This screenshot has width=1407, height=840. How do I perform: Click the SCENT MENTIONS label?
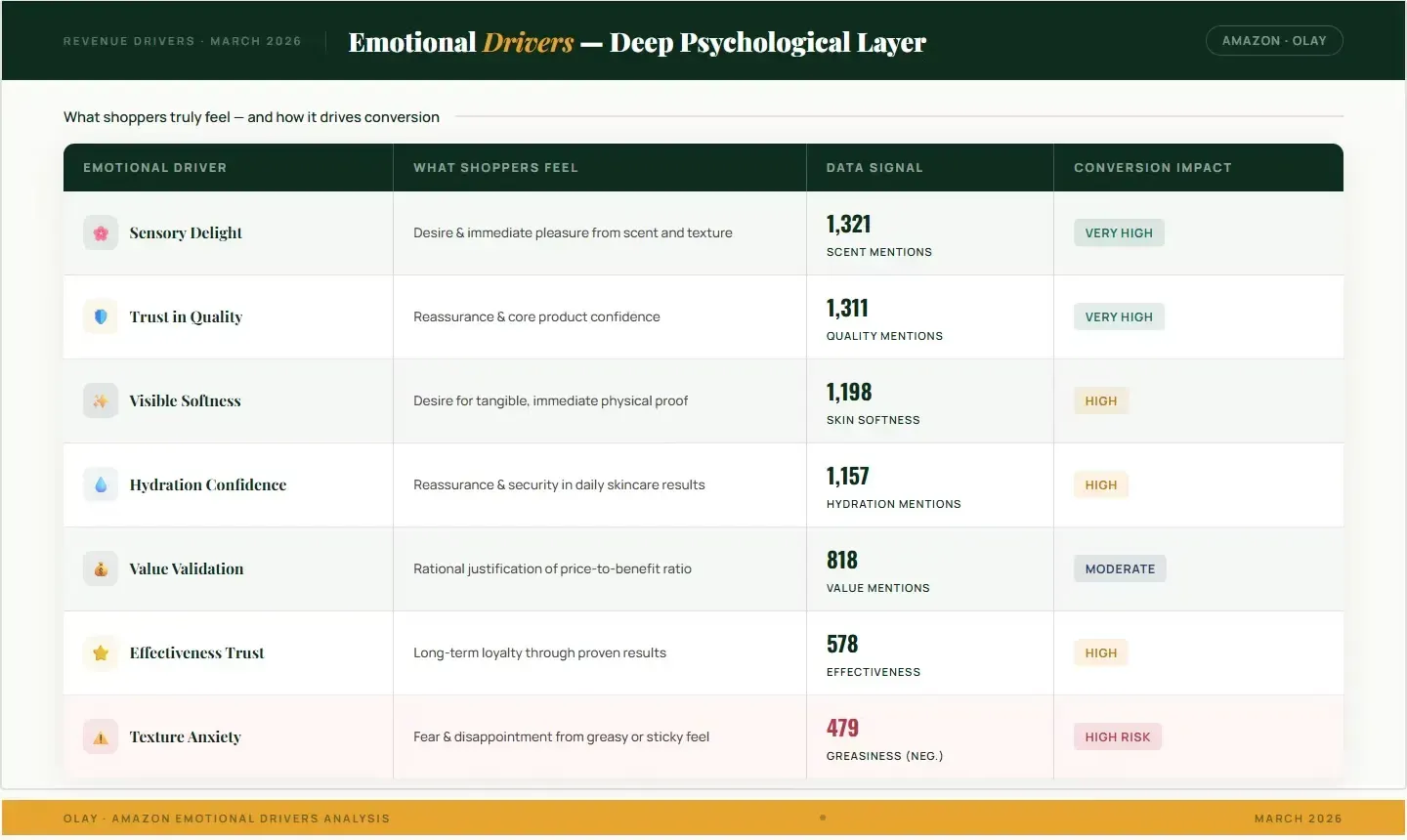pos(879,252)
